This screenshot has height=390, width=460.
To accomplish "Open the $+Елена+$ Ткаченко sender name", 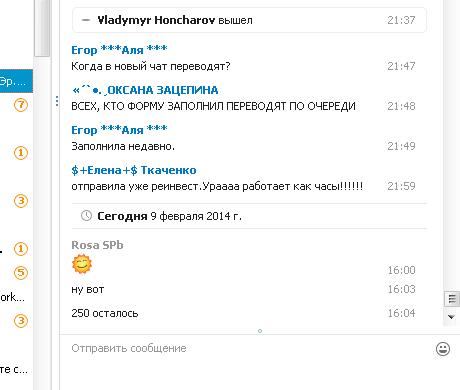I will (134, 170).
